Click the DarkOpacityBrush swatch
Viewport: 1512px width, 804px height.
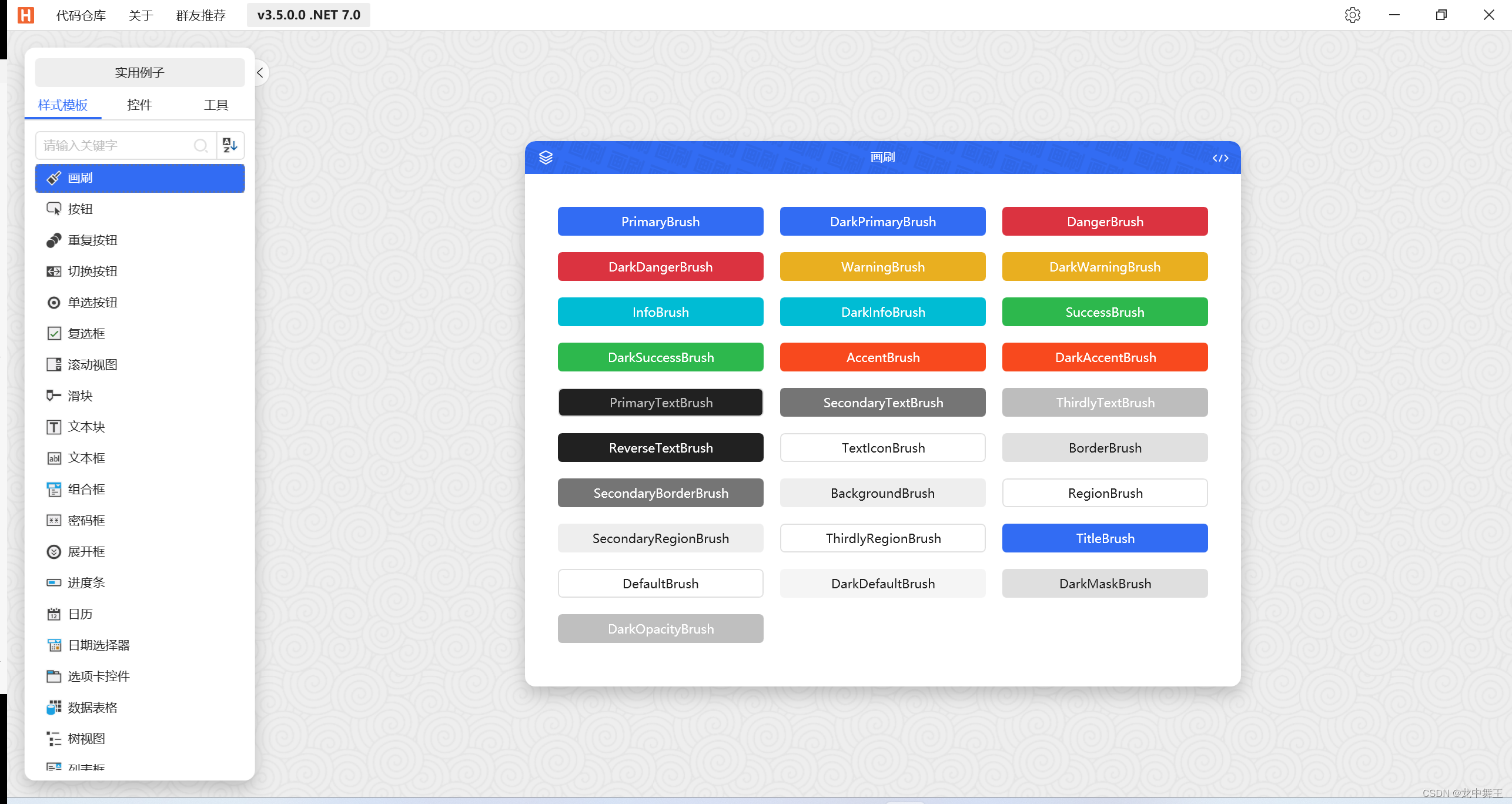point(660,629)
